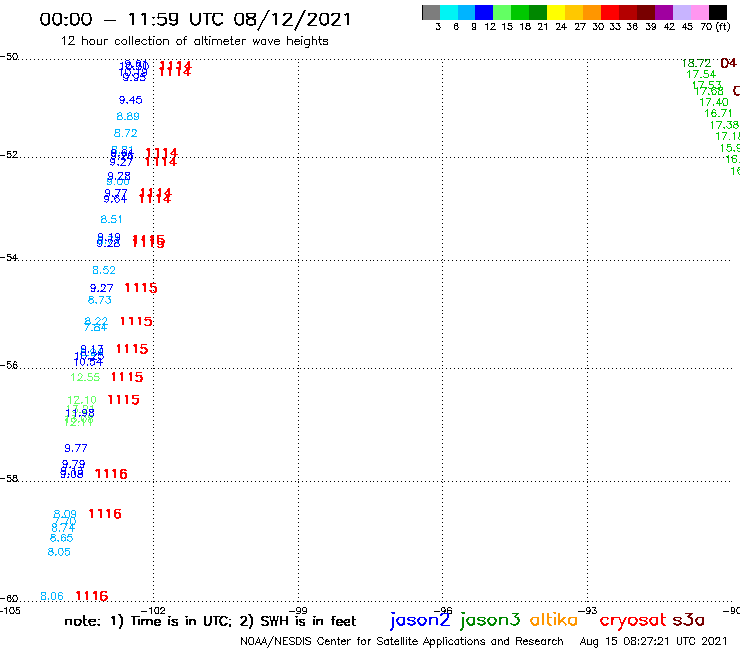Select the yellow 21-24 ft legend swatch
The image size is (740, 650).
point(556,12)
